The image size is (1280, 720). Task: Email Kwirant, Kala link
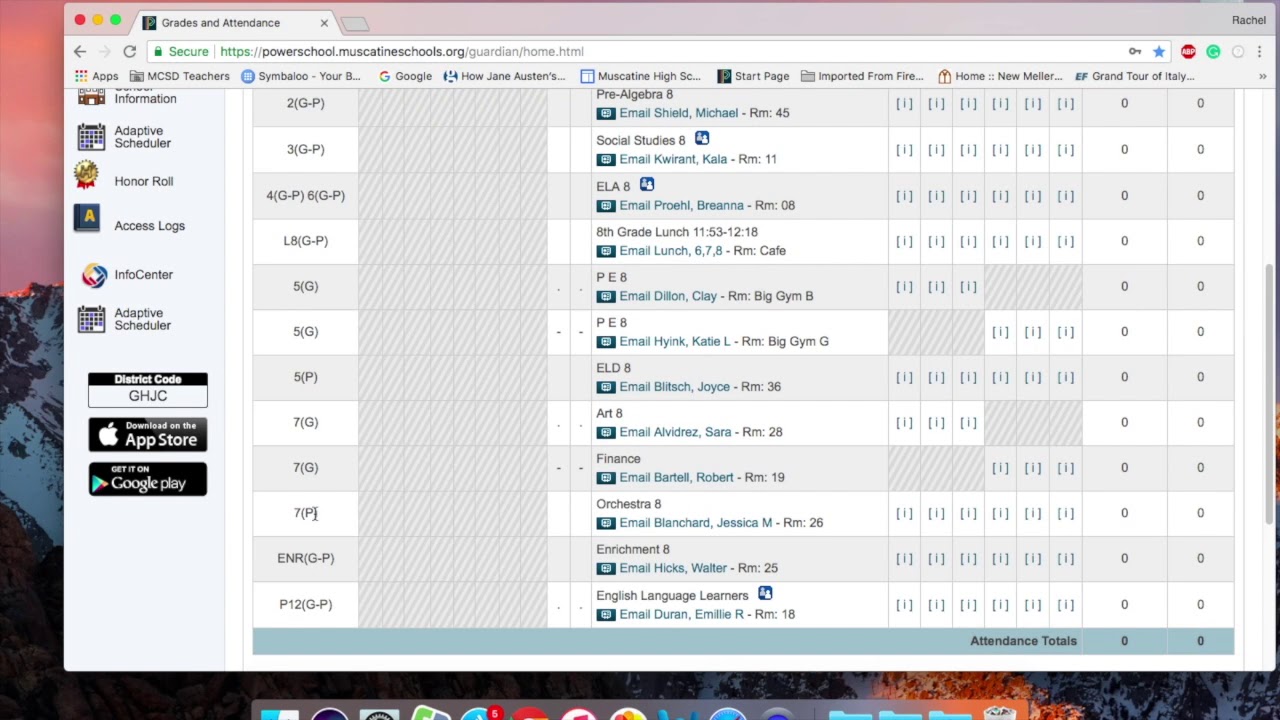coord(673,159)
